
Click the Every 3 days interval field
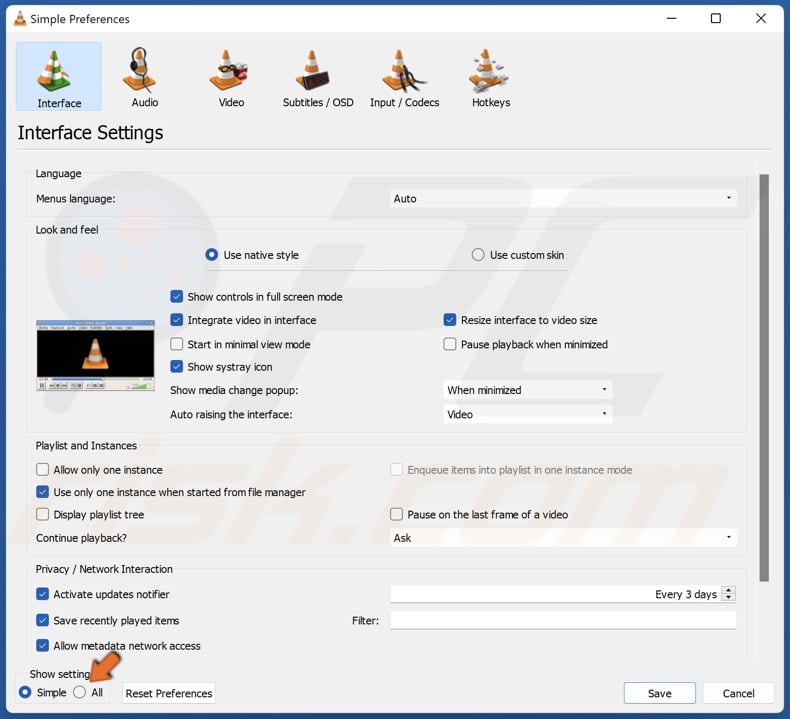555,594
